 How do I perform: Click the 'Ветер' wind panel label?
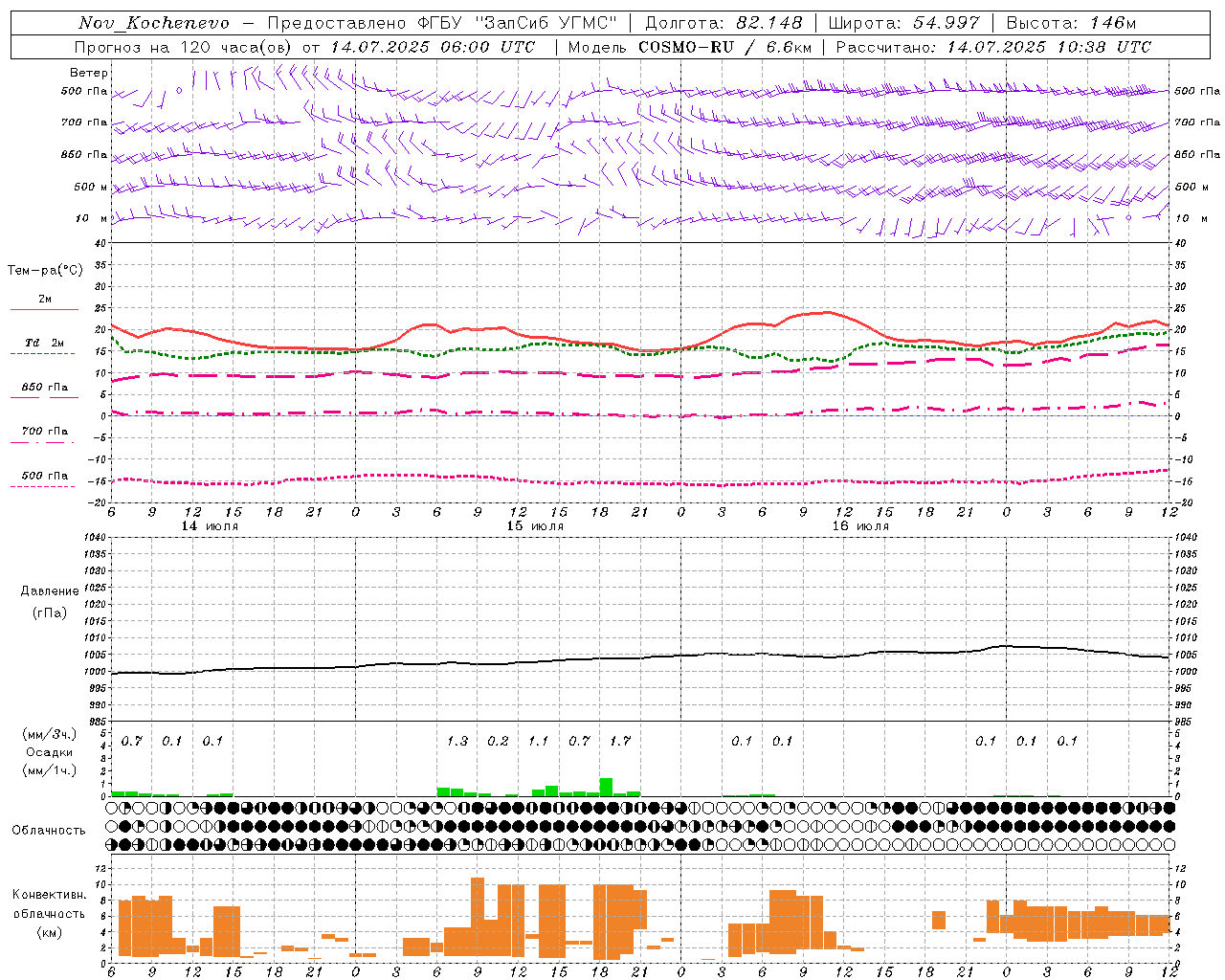(x=89, y=73)
